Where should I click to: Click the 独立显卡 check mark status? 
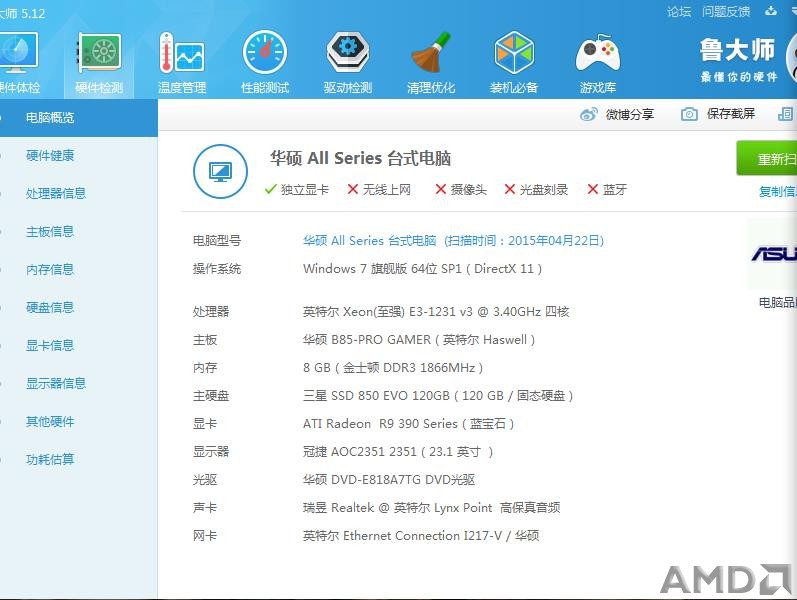(297, 190)
